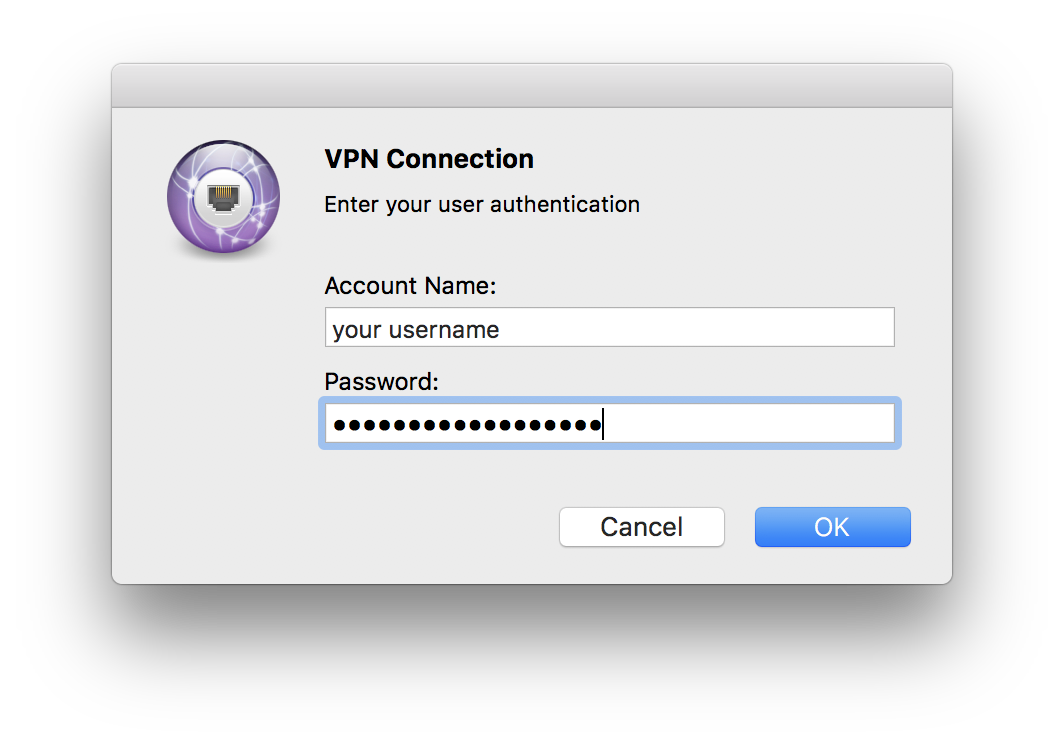The width and height of the screenshot is (1064, 744).
Task: Click the "Password:" label
Action: click(382, 382)
